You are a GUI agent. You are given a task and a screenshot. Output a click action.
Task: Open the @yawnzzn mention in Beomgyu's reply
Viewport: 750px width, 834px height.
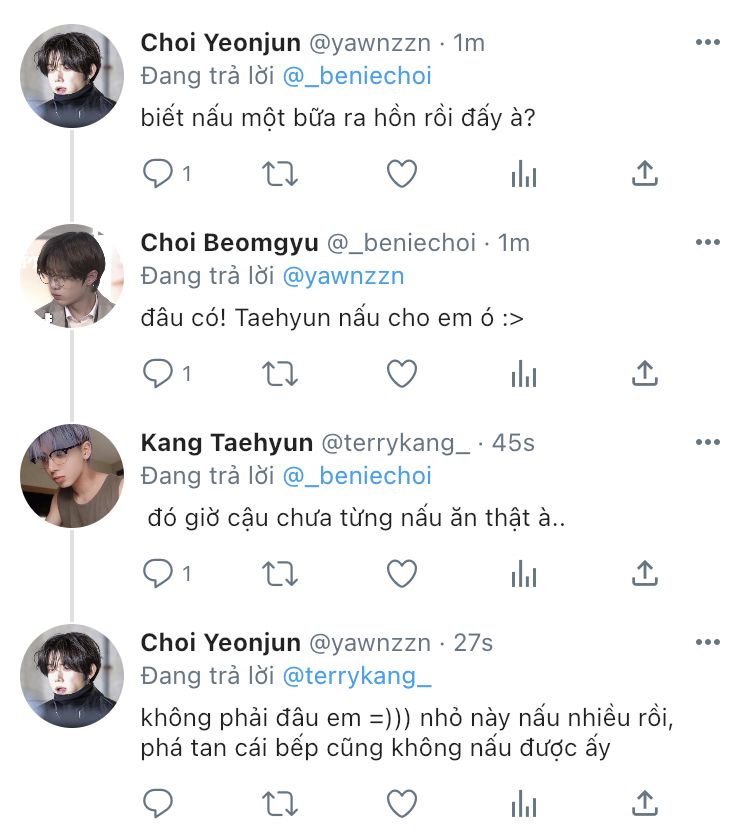pos(344,277)
